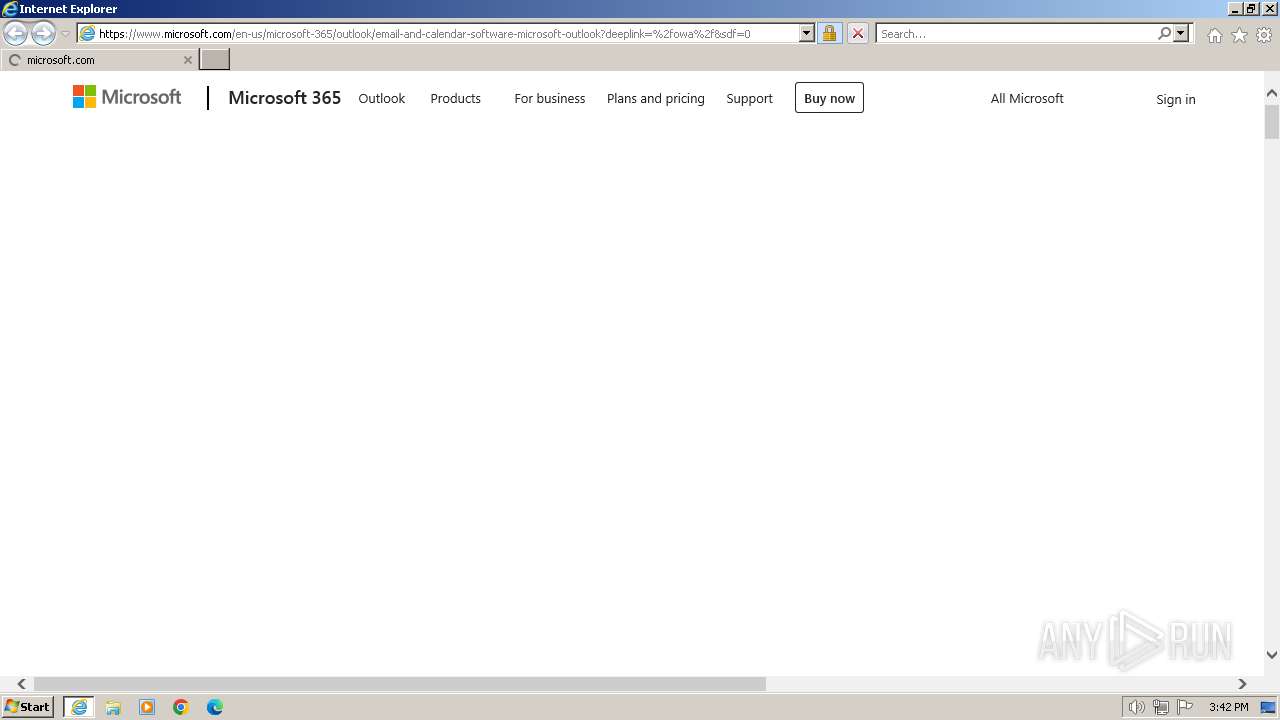Expand the All Microsoft menu
Image resolution: width=1280 pixels, height=720 pixels.
tap(1027, 98)
